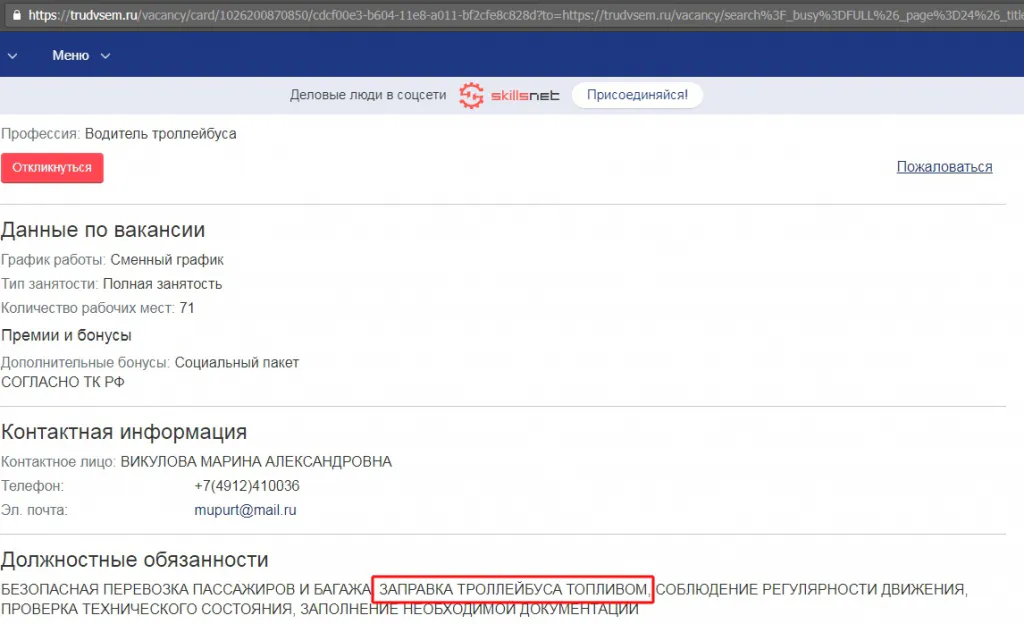Click the Телефон: label
Image resolution: width=1024 pixels, height=624 pixels.
pyautogui.click(x=33, y=486)
